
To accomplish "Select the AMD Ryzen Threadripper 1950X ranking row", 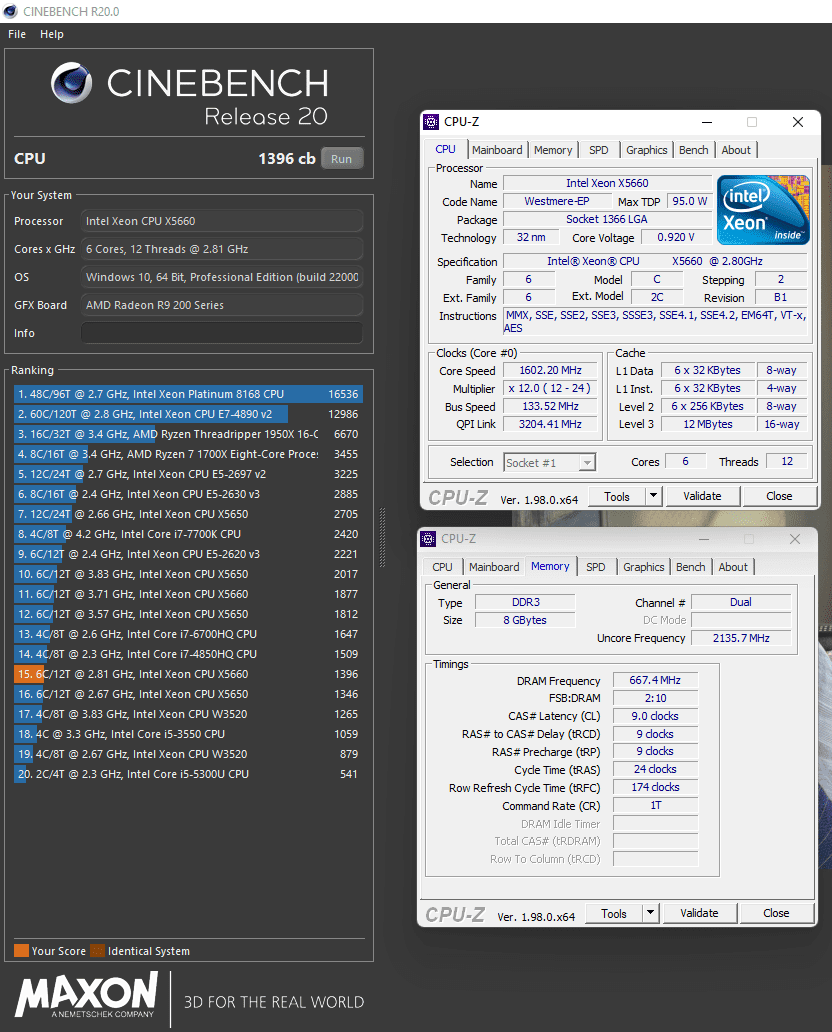I will tap(188, 434).
